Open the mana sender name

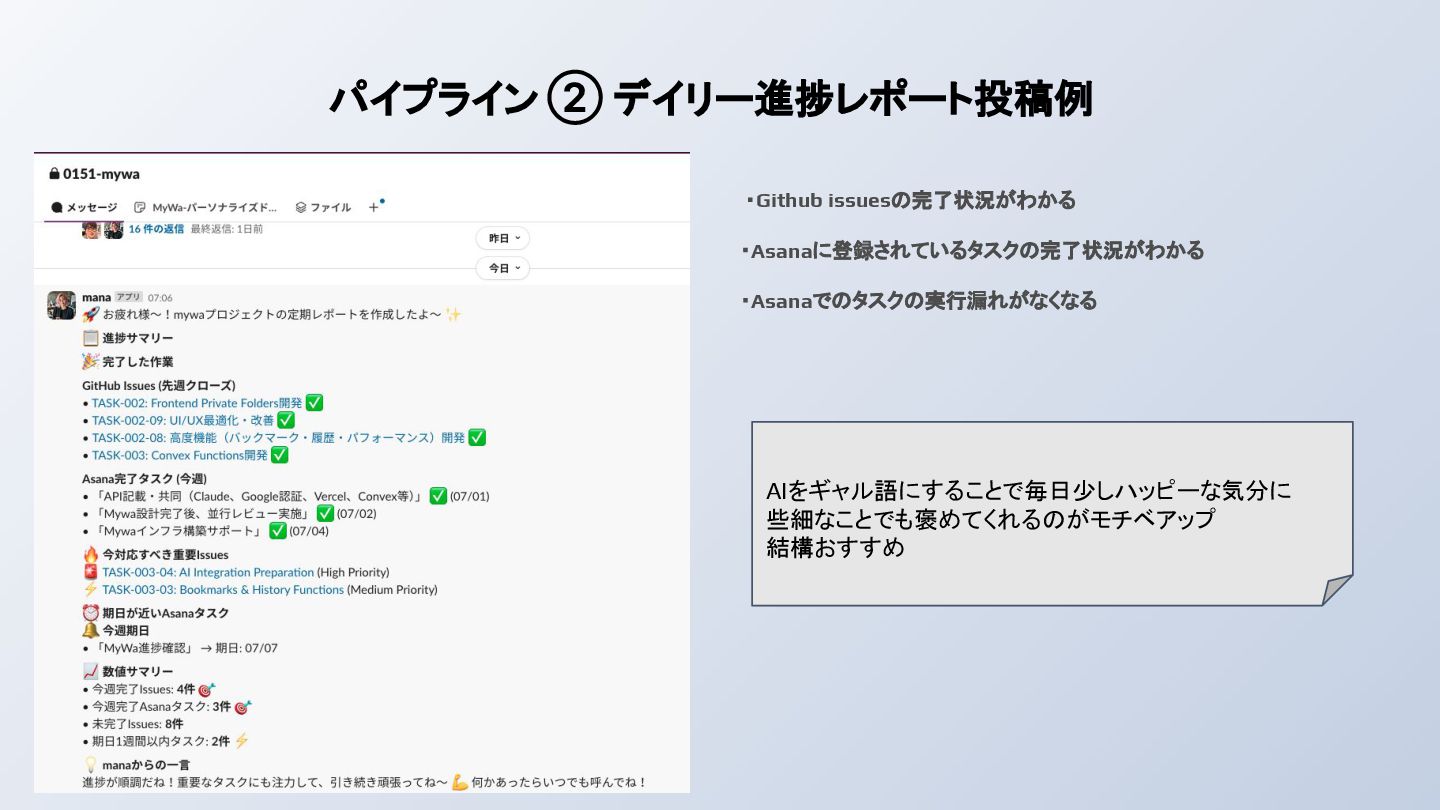[96, 297]
